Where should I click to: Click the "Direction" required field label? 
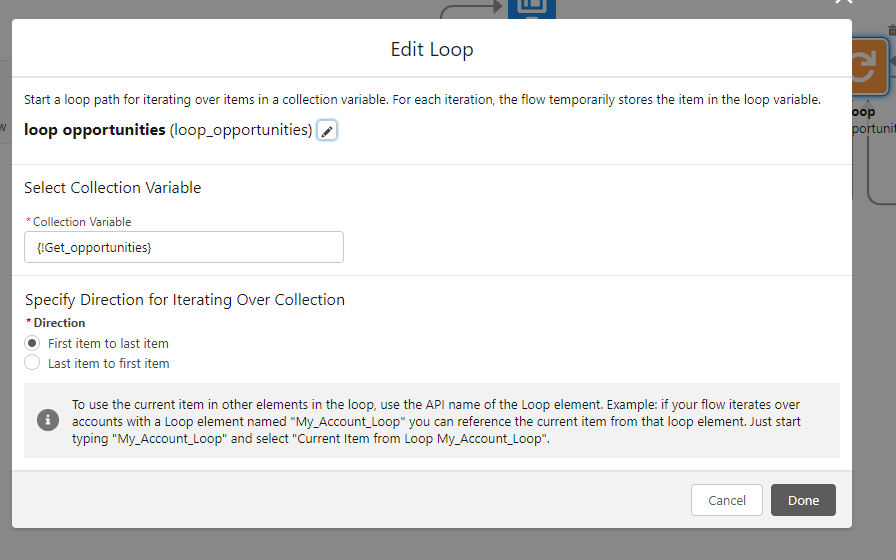pos(59,323)
